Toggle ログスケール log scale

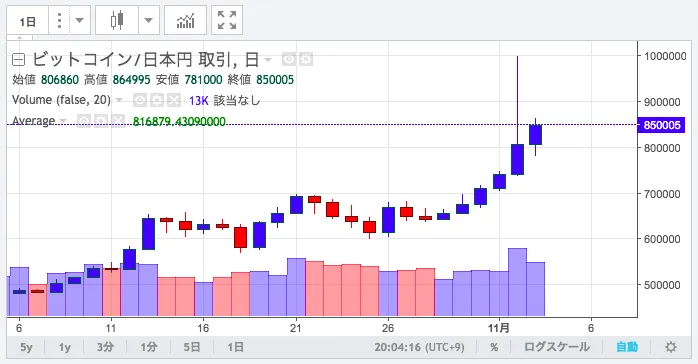click(x=556, y=347)
